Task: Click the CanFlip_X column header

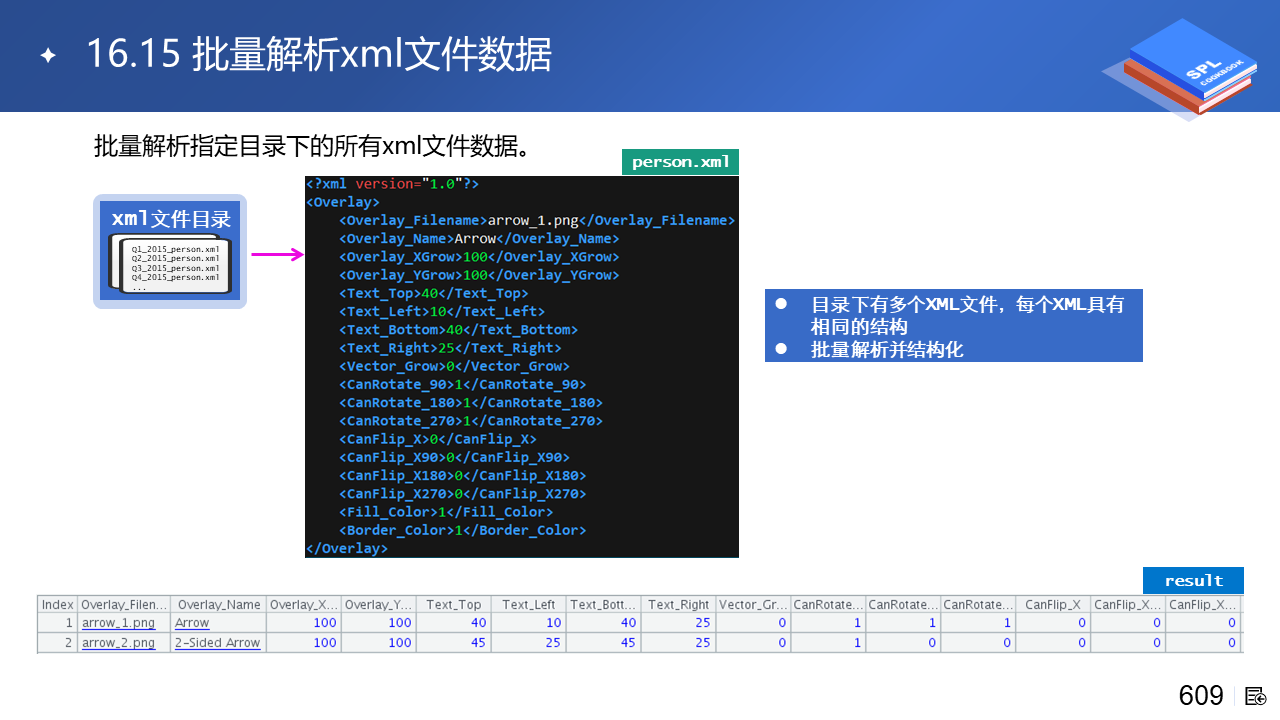Action: [1052, 605]
